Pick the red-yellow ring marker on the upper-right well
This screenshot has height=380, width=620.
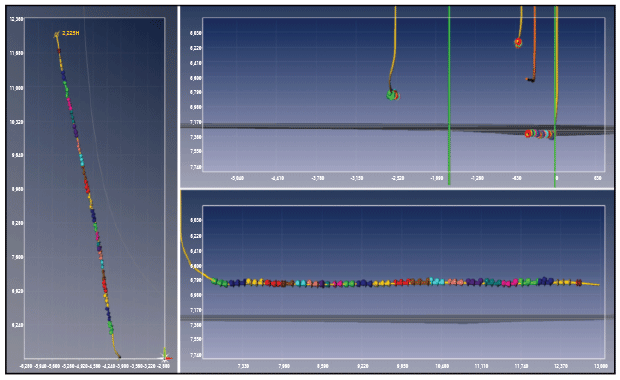[518, 42]
